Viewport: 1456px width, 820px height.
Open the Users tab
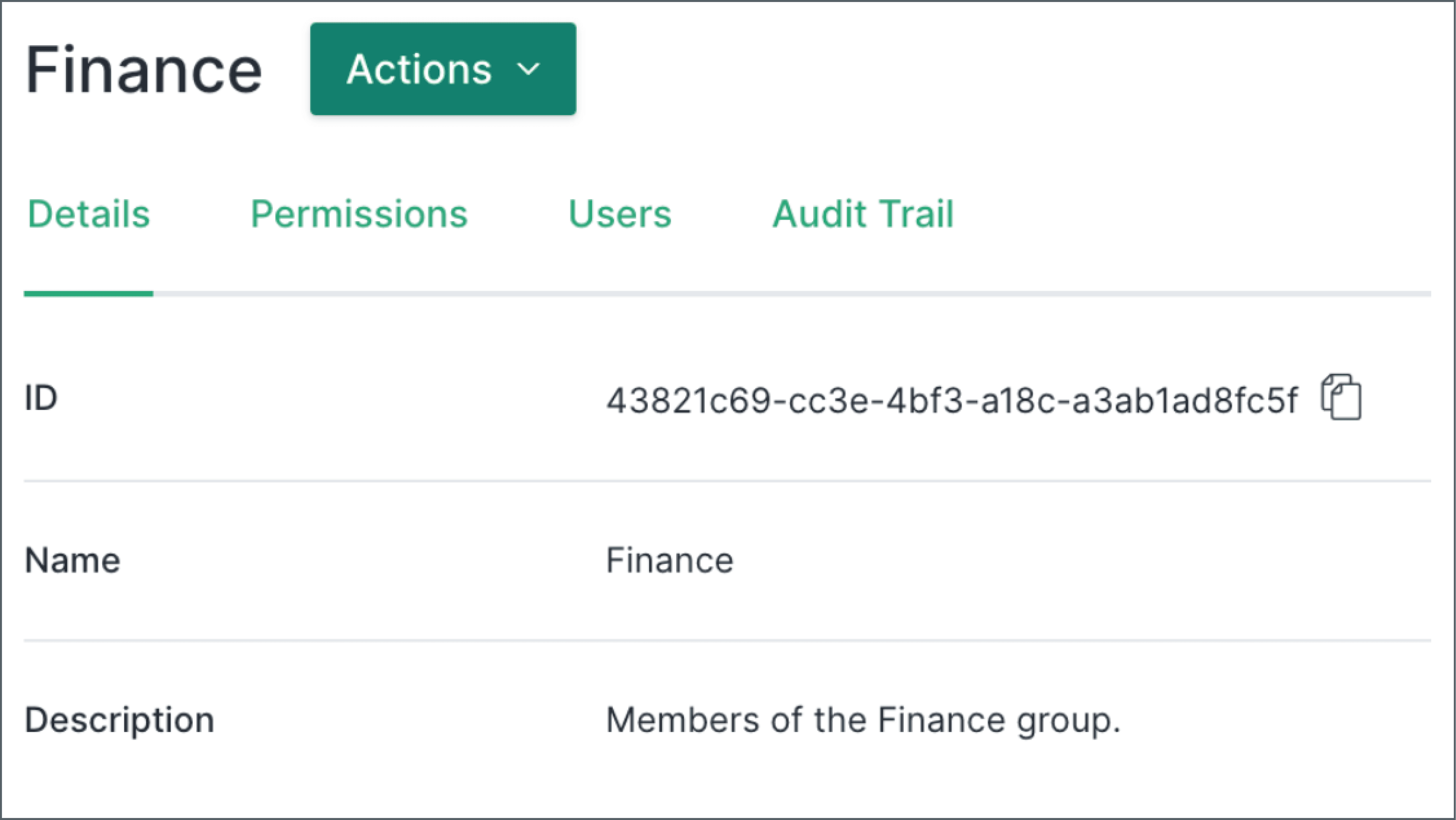(620, 214)
